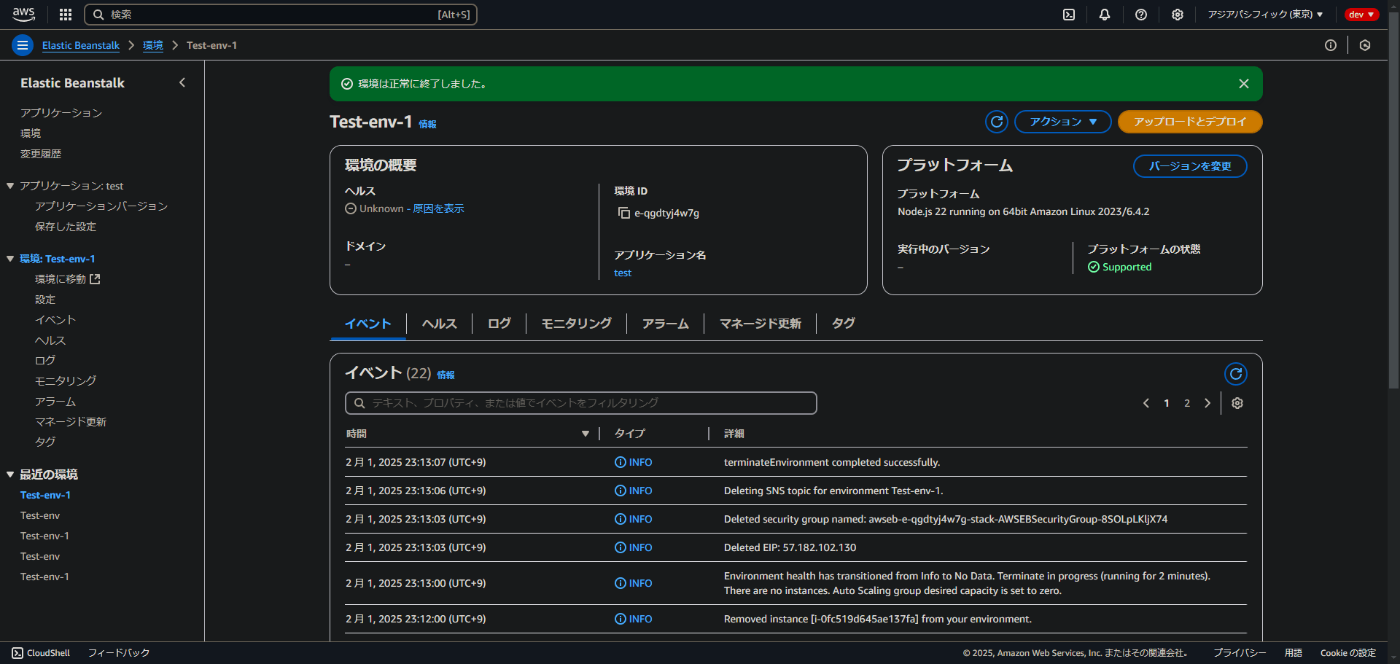Screen dimensions: 1400x664
Task: Open the アクション dropdown
Action: tap(1063, 122)
